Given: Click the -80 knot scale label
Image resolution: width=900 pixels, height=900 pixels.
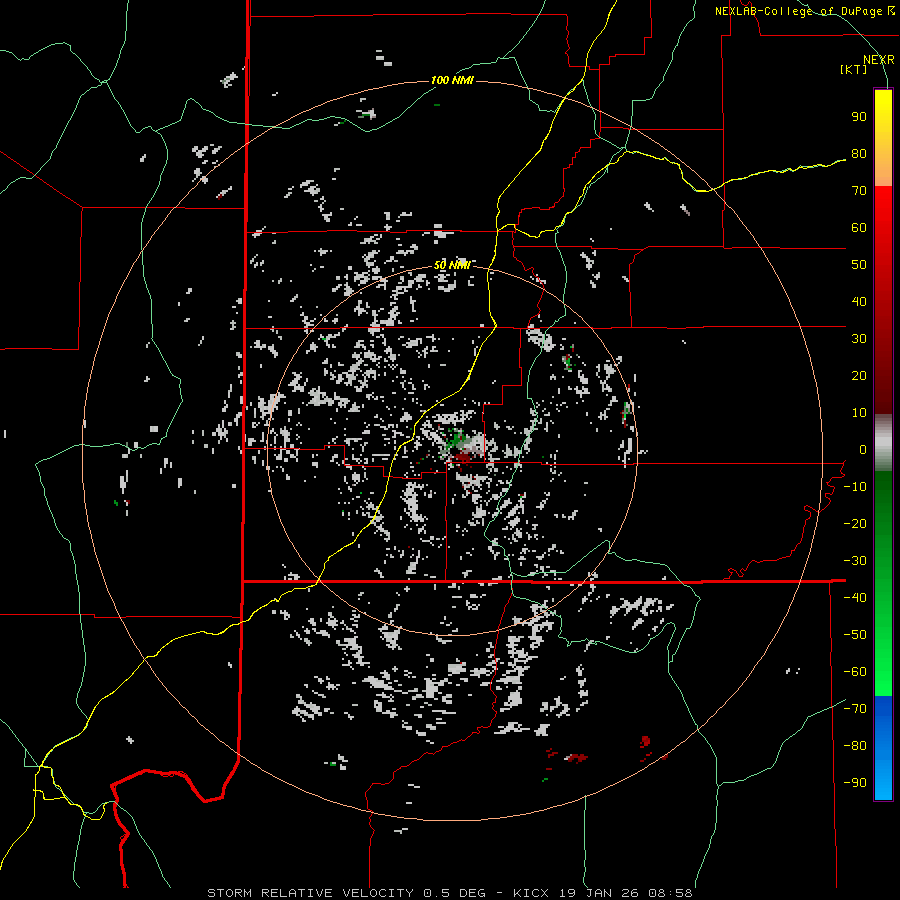Looking at the screenshot, I should (855, 746).
